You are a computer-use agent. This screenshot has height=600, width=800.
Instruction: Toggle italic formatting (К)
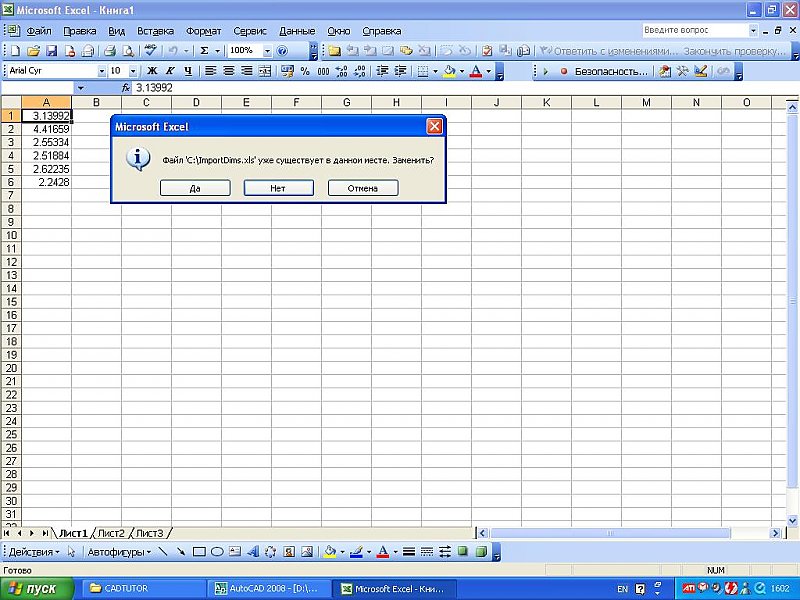pos(170,71)
